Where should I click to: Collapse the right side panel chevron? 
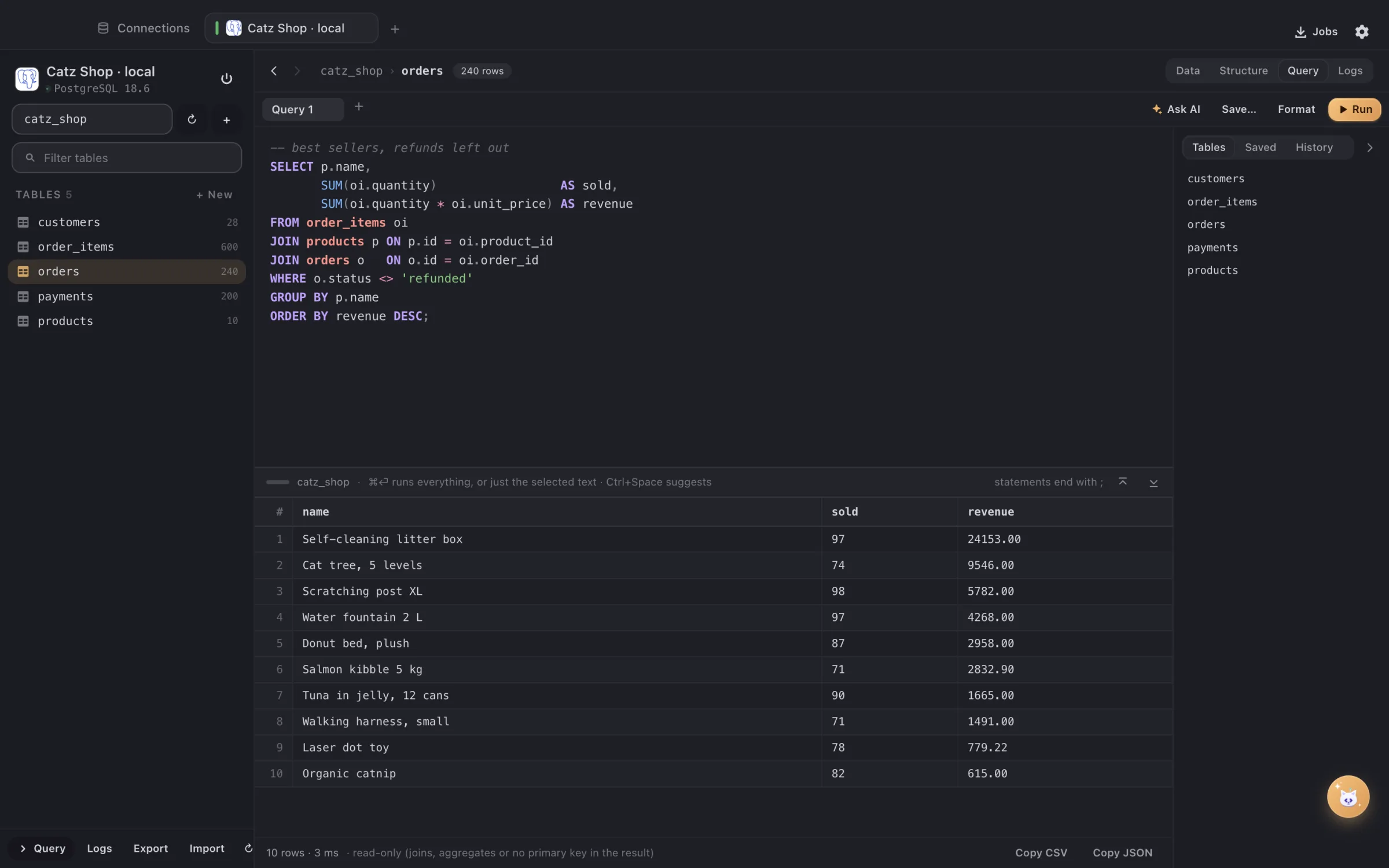1370,148
